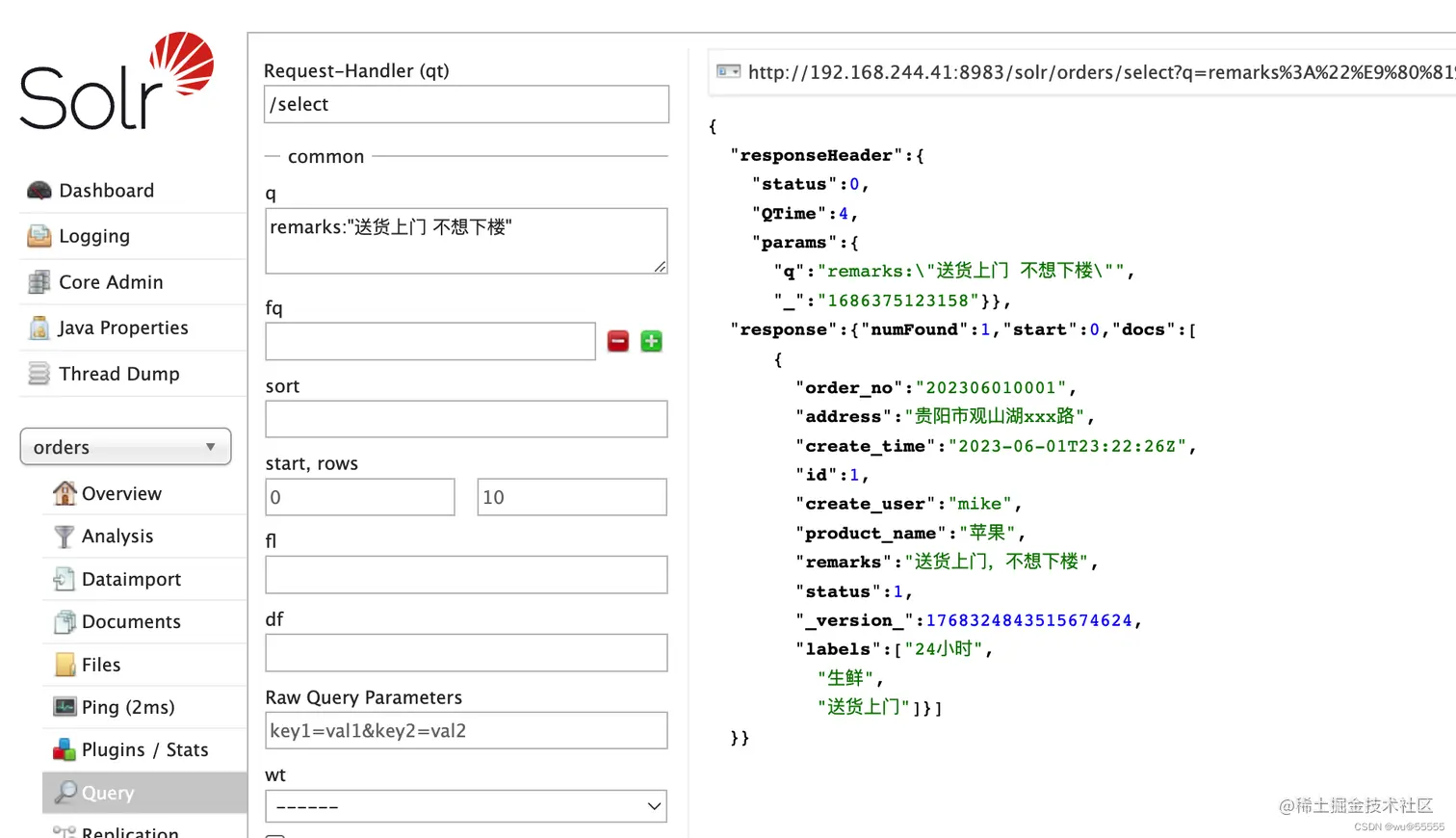Click the Solr logo
1456x838 pixels.
coord(117,81)
